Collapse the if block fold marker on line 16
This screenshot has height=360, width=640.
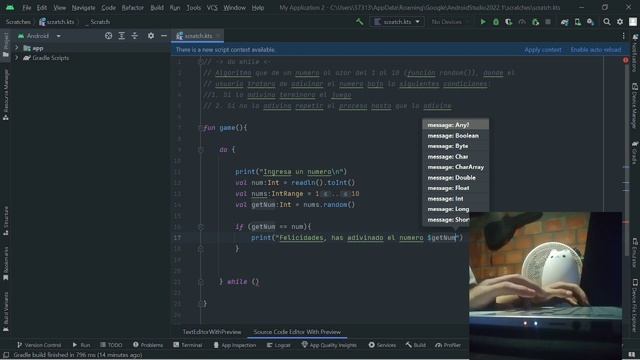tap(200, 227)
